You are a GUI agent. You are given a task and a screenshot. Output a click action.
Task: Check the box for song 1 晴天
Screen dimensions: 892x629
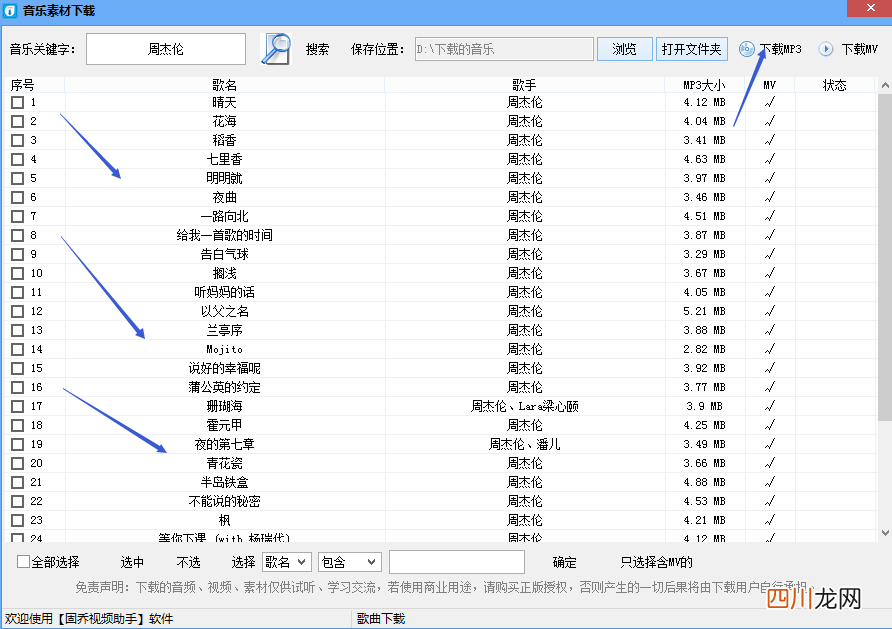coord(18,102)
